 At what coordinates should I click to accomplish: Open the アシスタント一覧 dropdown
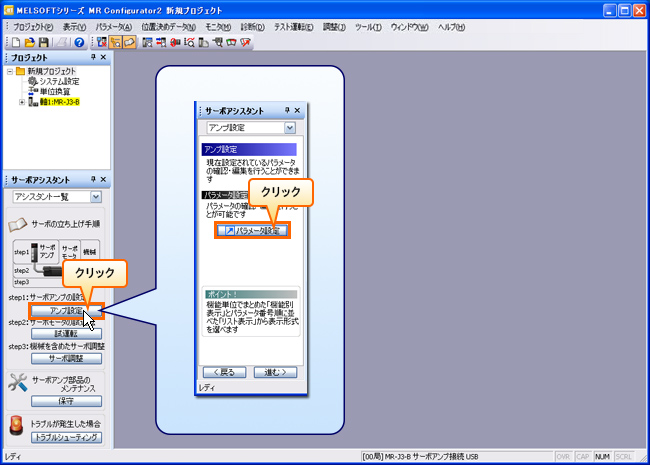pos(97,197)
